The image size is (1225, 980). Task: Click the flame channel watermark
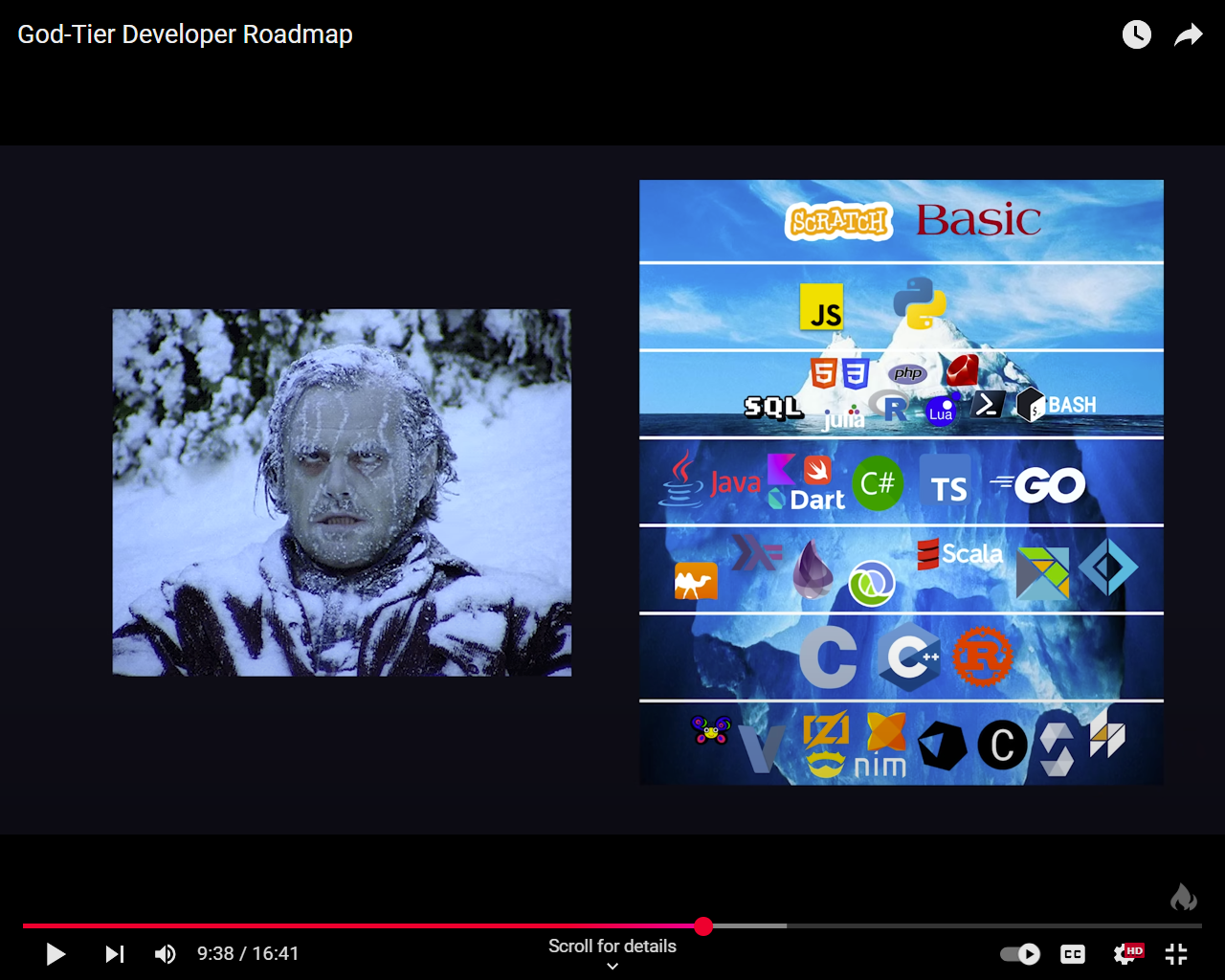click(1184, 897)
